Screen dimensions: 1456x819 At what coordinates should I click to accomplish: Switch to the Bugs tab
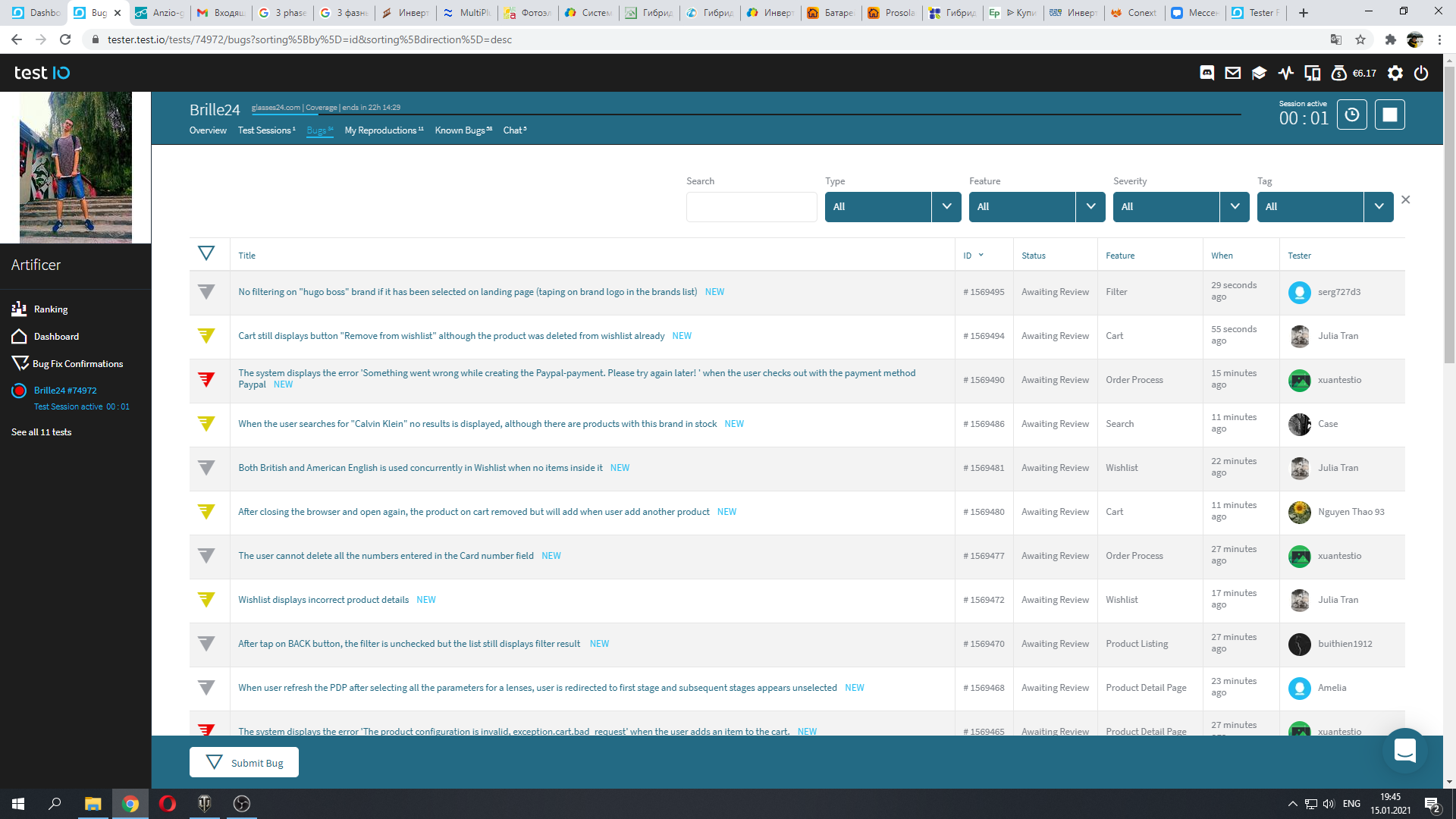(319, 130)
